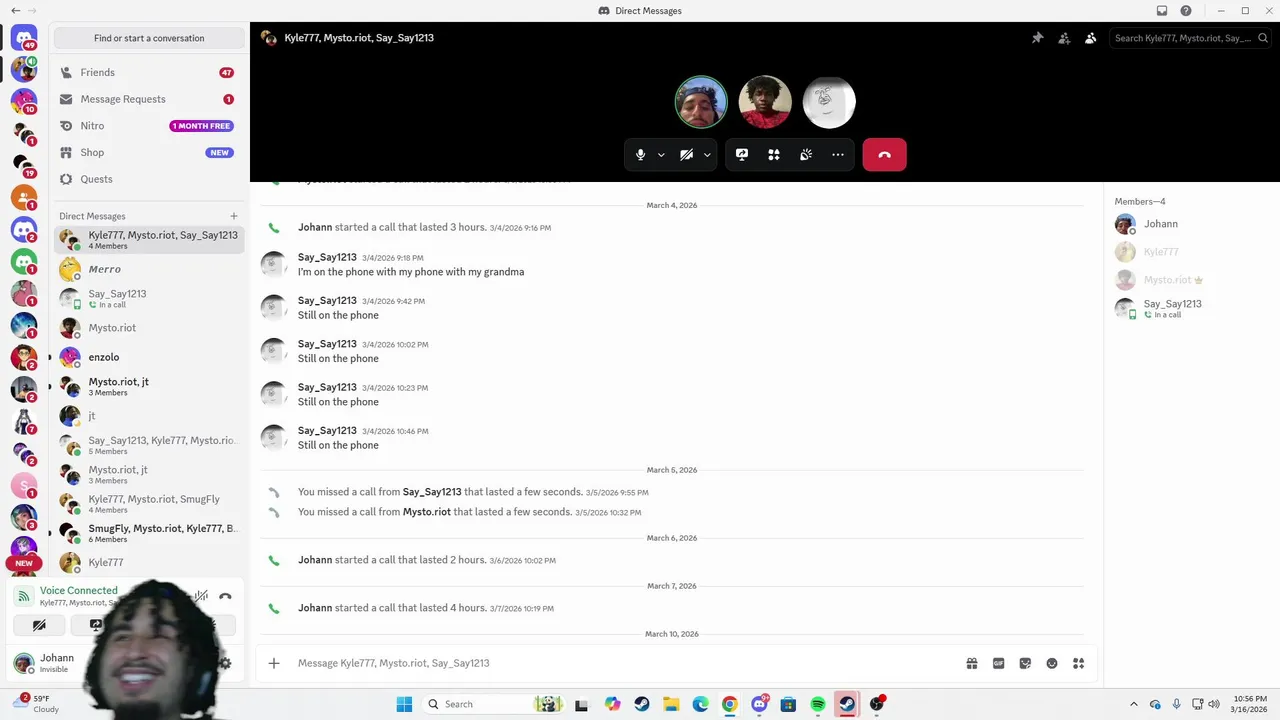
Task: Toggle camera in the Voice Connected panel
Action: pos(39,625)
